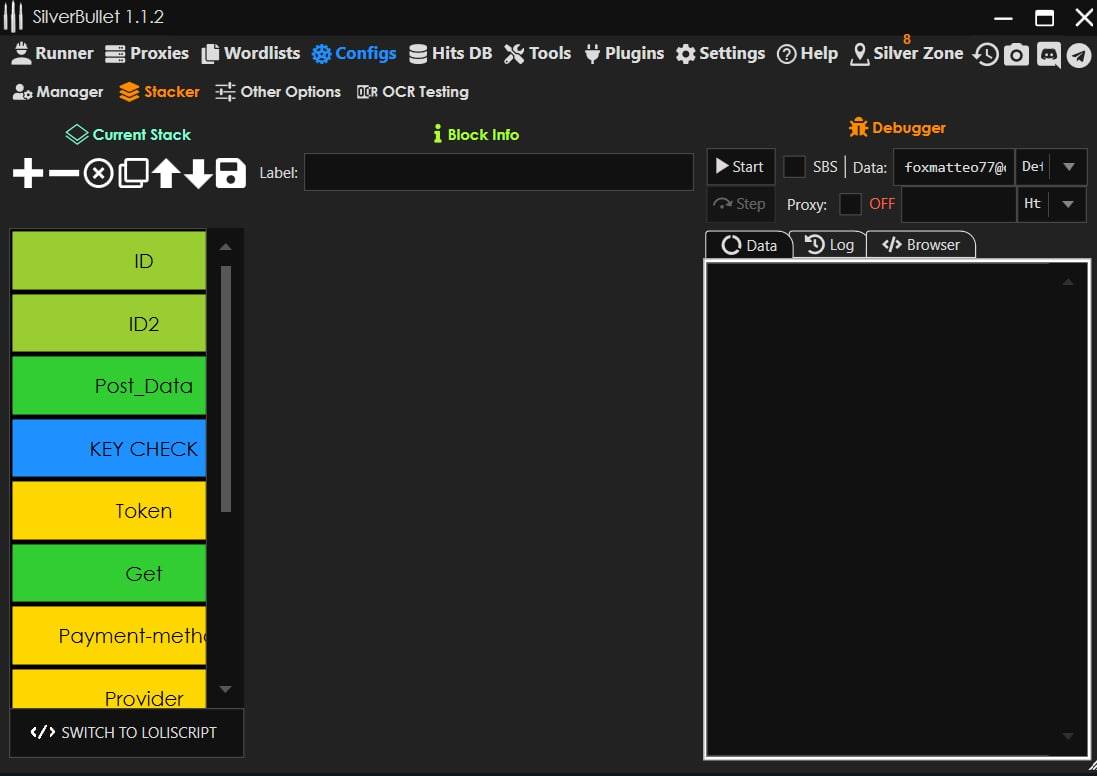Screen dimensions: 1097x776
Task: Open the Configs section
Action: [354, 53]
